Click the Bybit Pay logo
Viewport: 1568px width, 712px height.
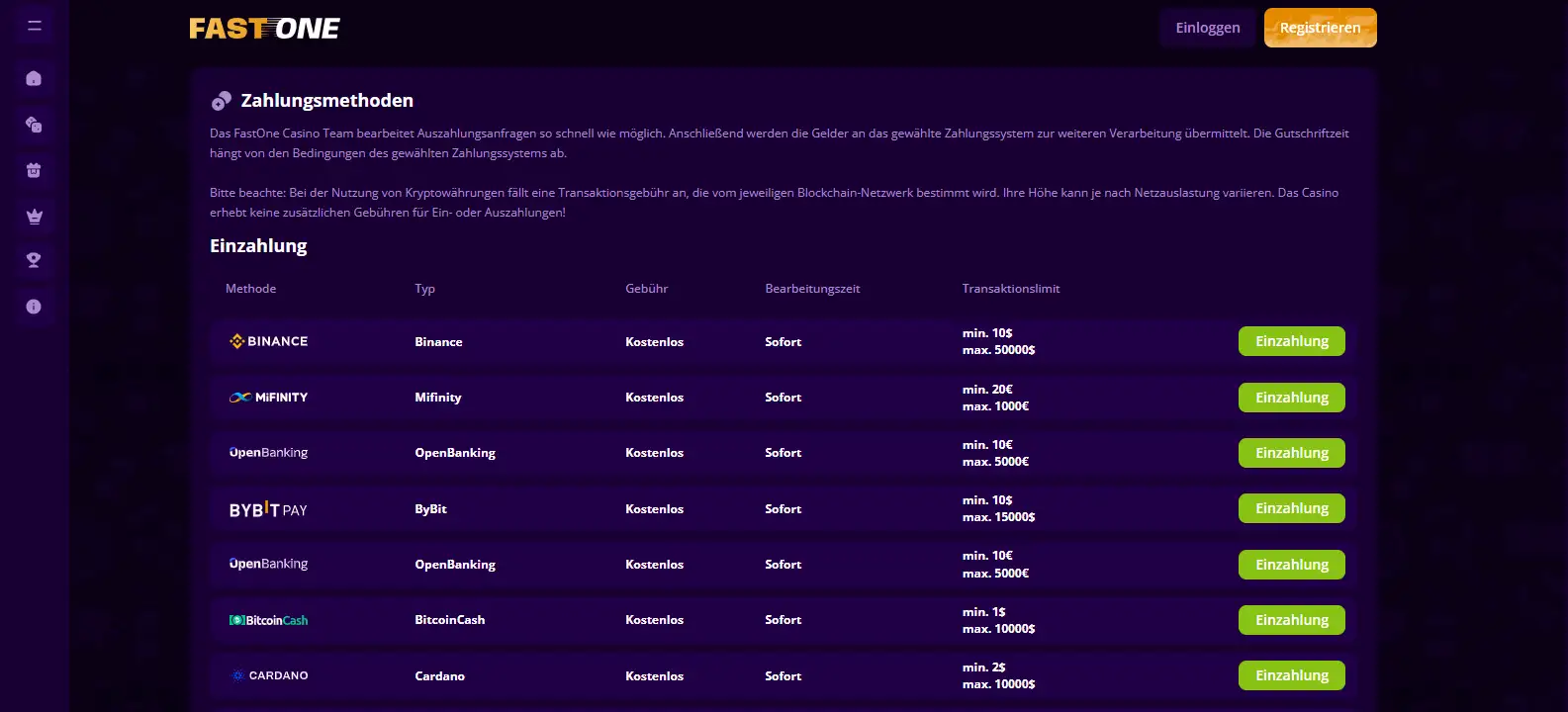click(x=268, y=509)
